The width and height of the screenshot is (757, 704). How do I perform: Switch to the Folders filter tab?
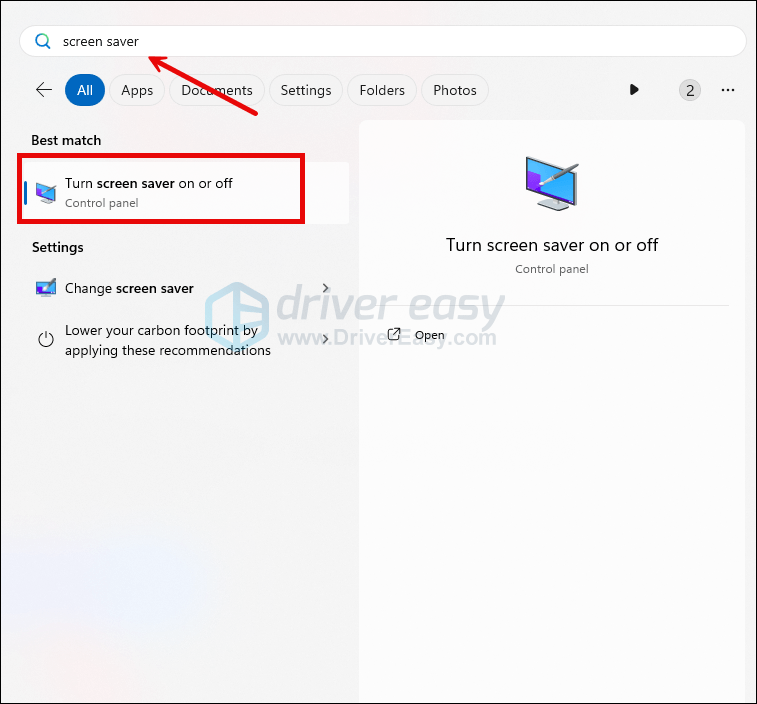point(382,90)
